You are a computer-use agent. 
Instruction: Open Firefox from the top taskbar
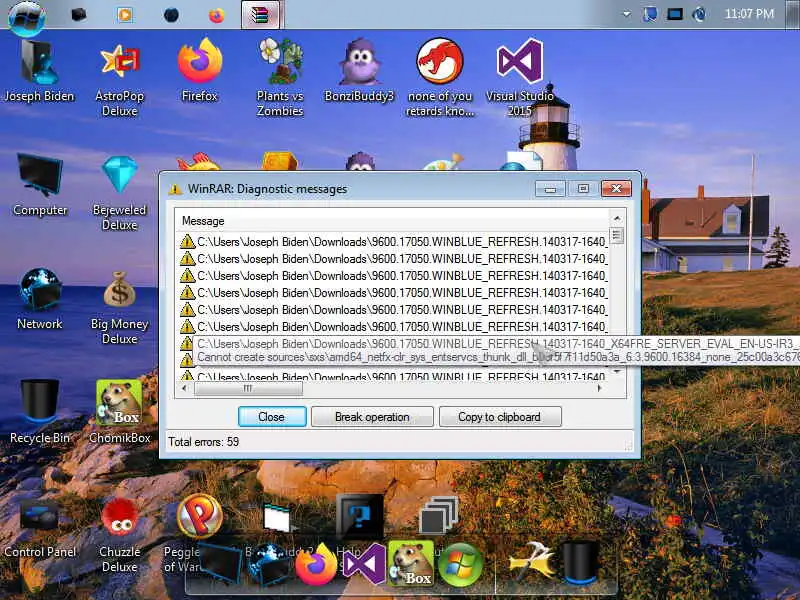pyautogui.click(x=216, y=15)
